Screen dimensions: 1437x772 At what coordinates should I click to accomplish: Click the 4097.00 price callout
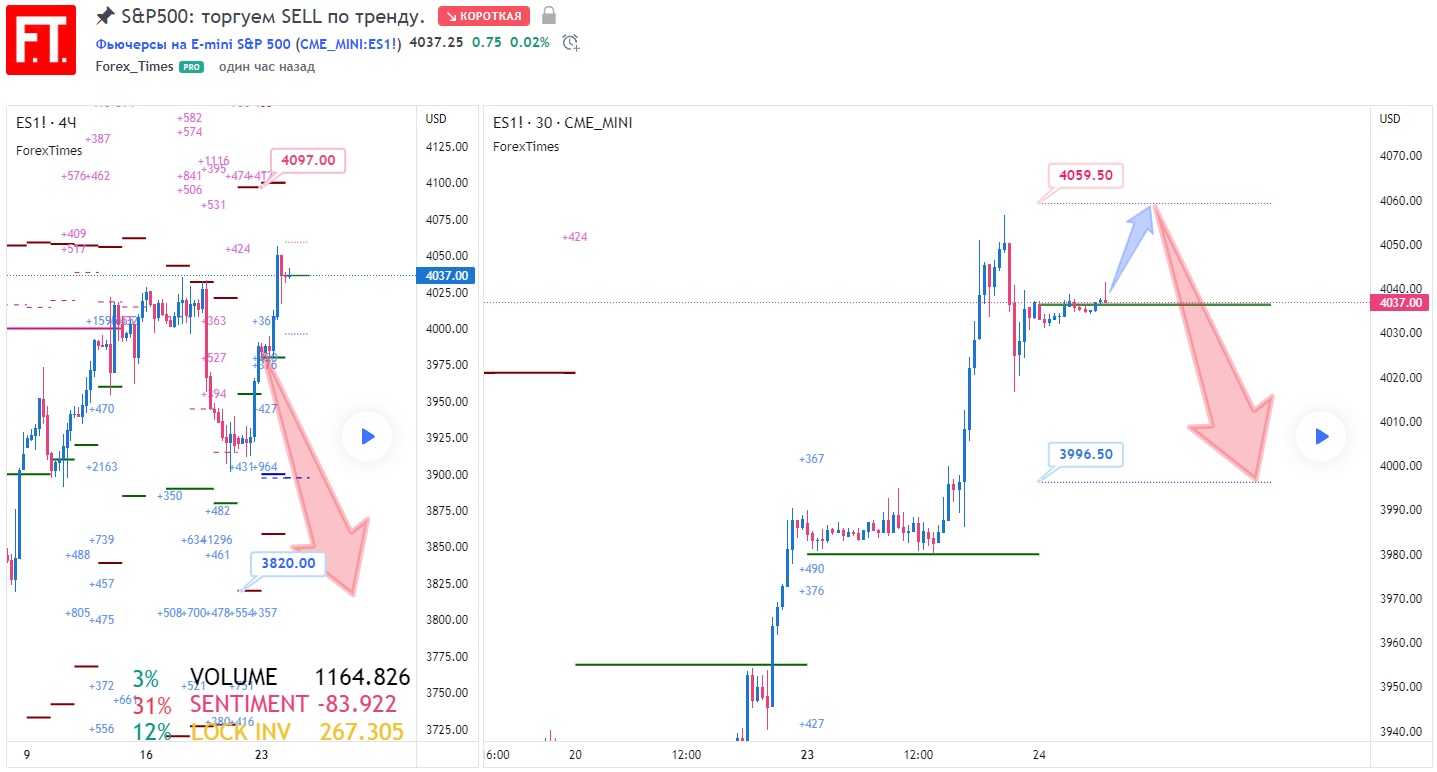coord(308,160)
